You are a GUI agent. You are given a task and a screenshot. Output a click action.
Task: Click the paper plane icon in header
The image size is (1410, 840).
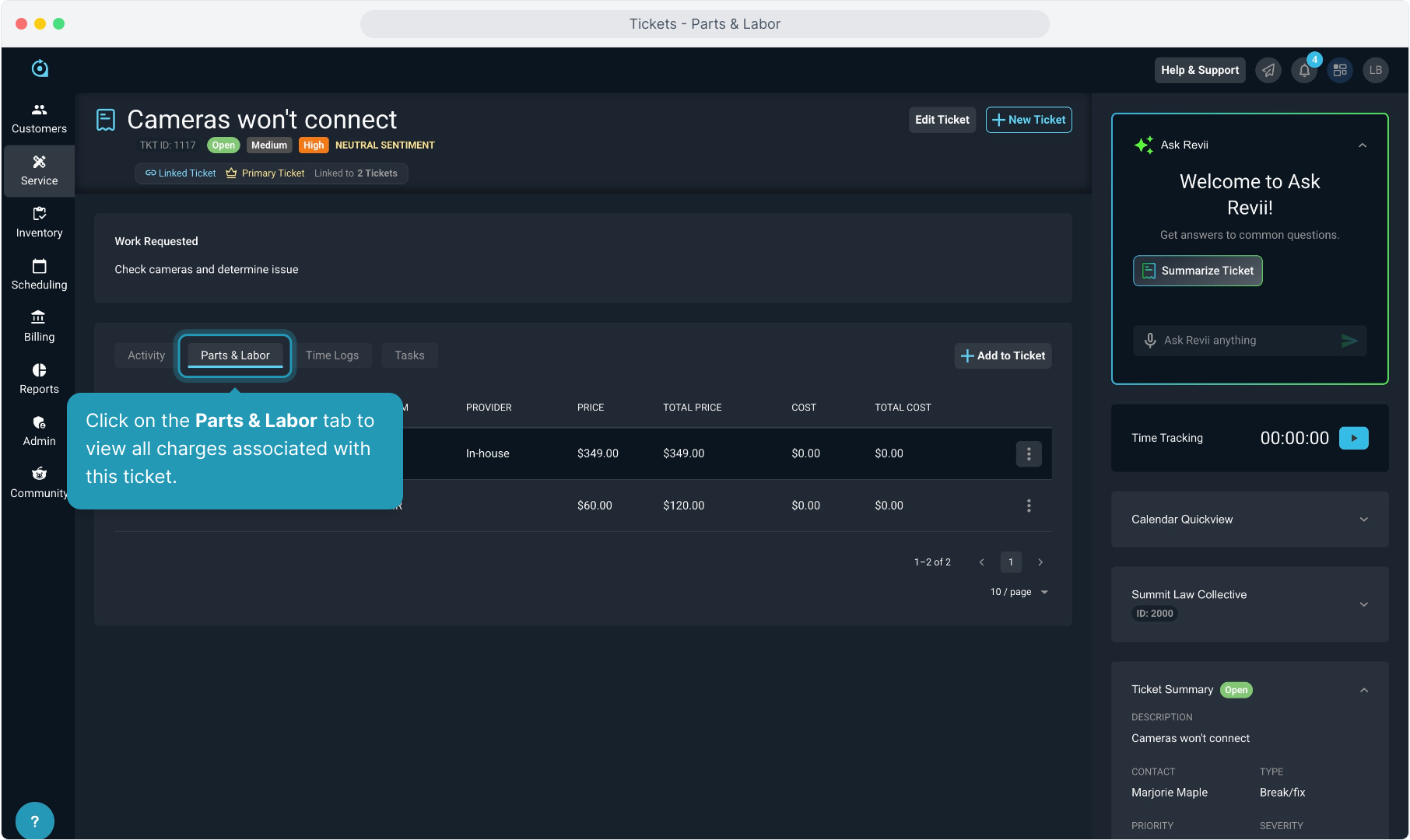tap(1268, 71)
